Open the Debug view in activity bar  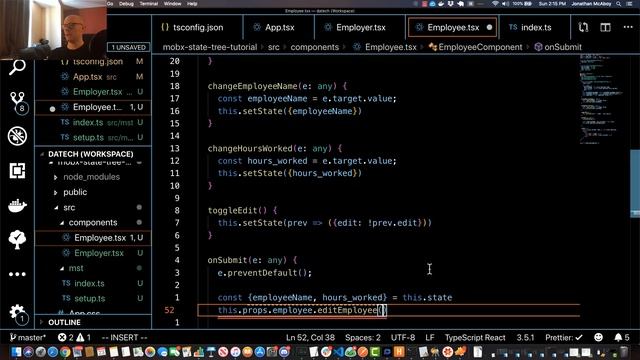click(x=17, y=136)
